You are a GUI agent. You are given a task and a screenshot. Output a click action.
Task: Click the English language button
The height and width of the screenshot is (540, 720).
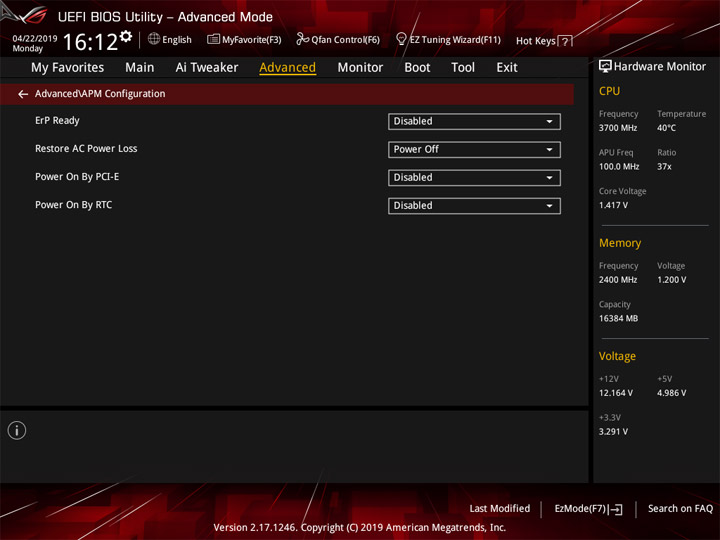(x=177, y=40)
